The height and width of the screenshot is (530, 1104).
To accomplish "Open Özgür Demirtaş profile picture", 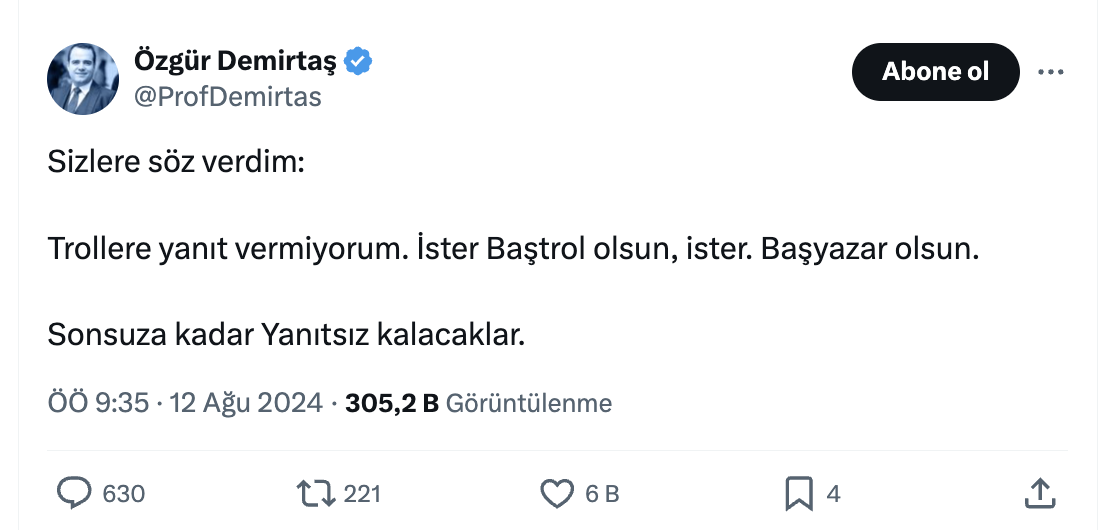I will coord(84,79).
